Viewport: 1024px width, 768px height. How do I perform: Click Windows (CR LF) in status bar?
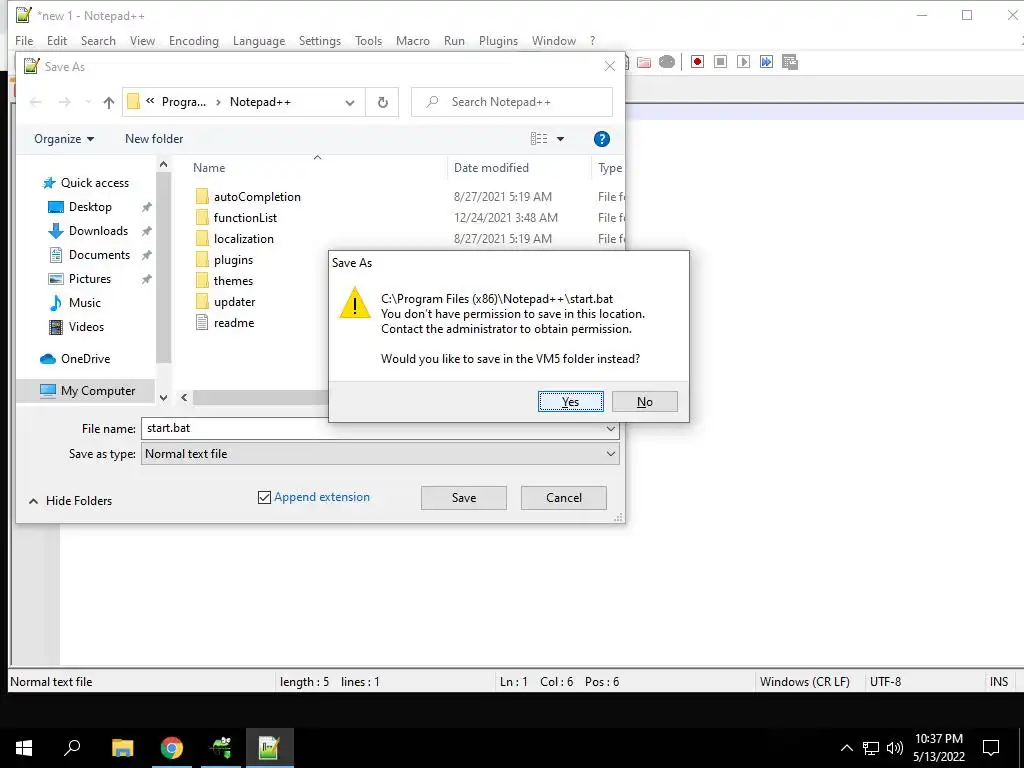tap(805, 682)
